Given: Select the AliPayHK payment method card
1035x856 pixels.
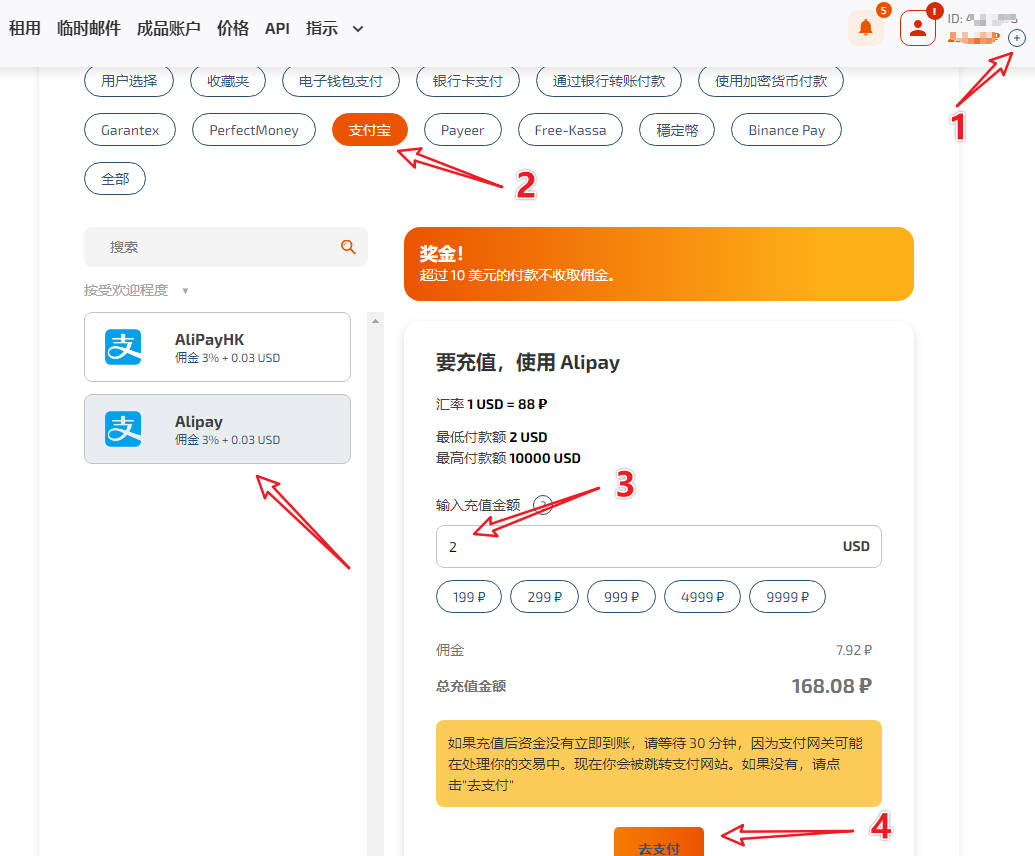Looking at the screenshot, I should [217, 347].
